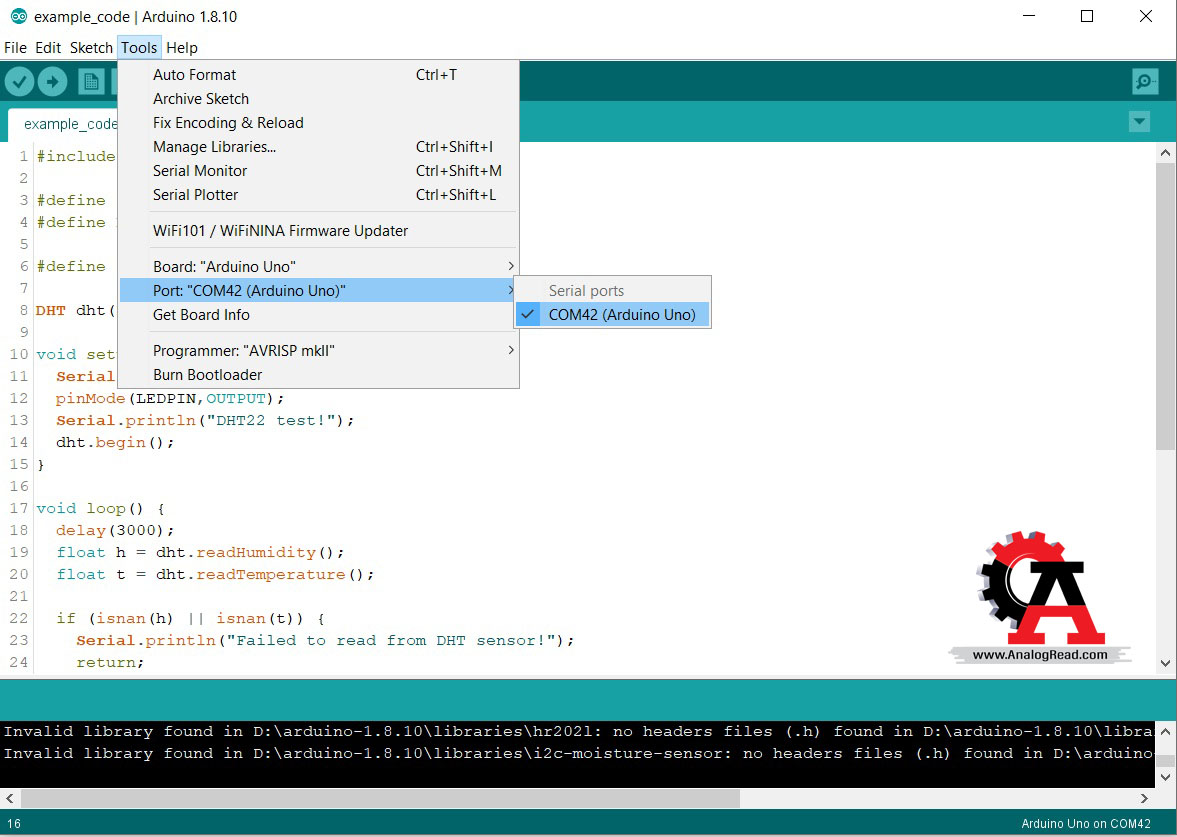
Task: Expand the Board: "Arduino Uno" submenu
Action: (318, 266)
